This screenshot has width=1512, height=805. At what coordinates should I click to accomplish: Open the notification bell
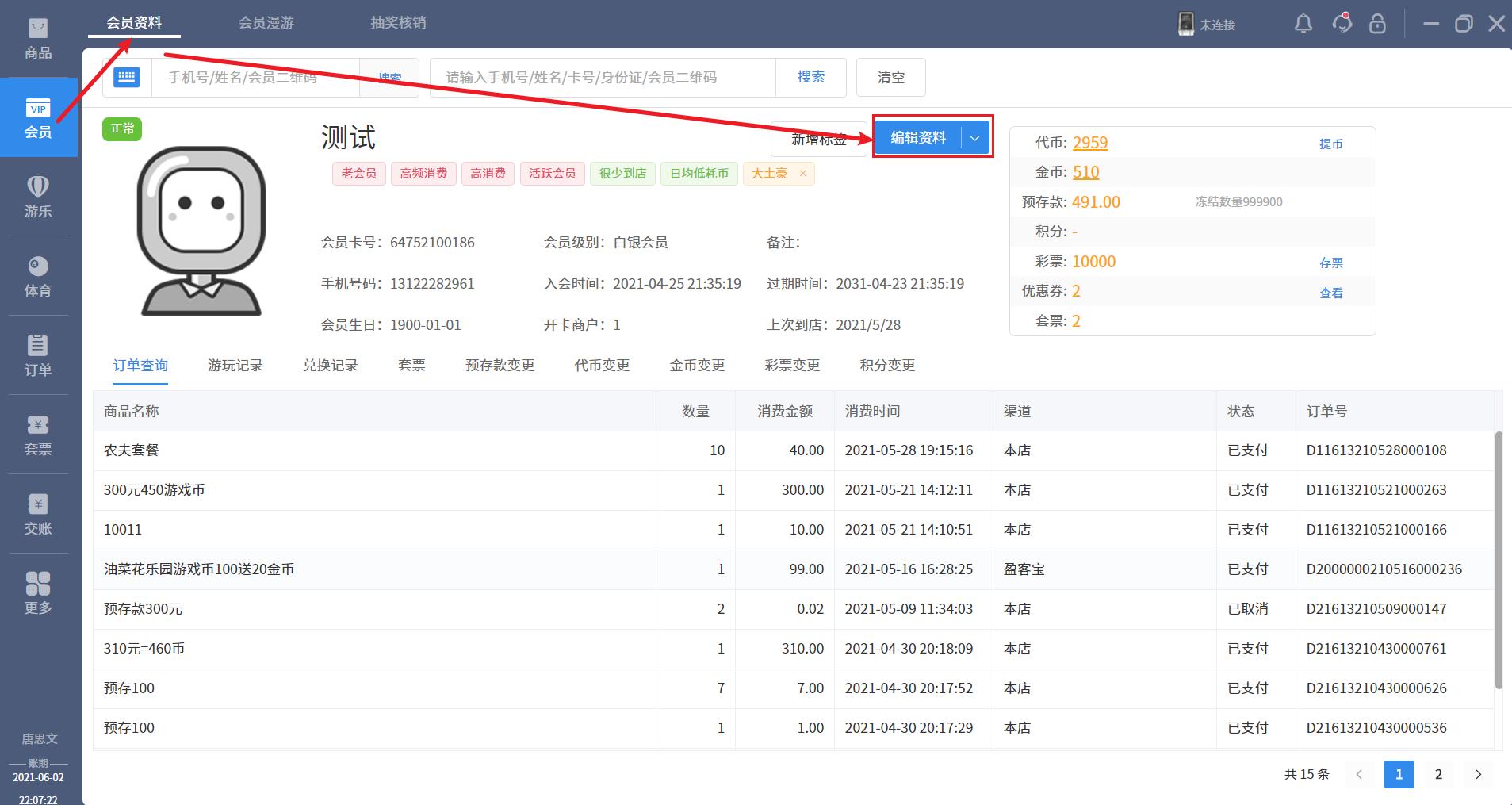click(1303, 23)
